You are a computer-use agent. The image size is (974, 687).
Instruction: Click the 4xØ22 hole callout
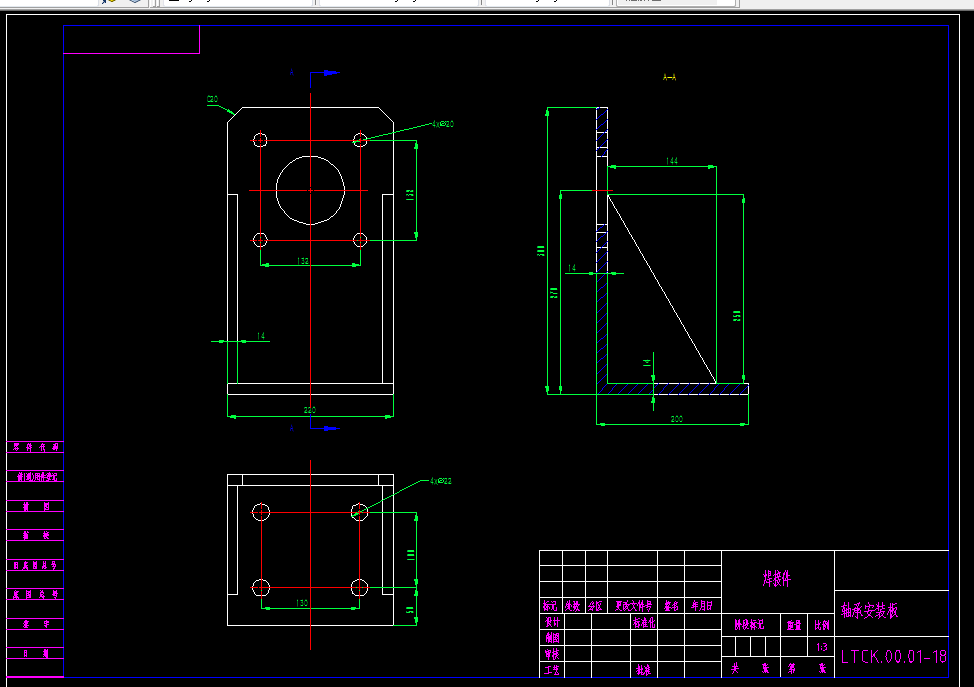coord(440,481)
